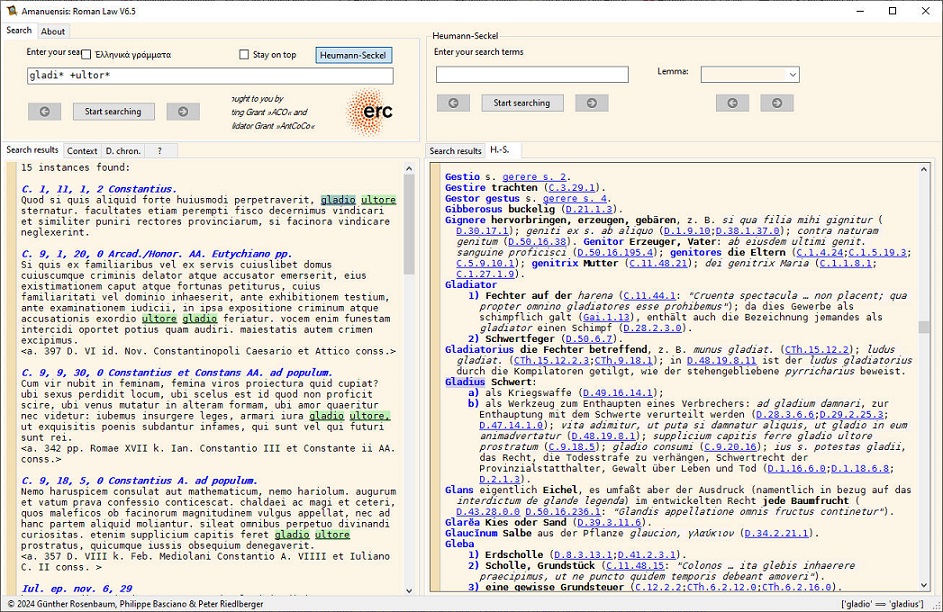Click scroll down arrow in H.-S. panel
This screenshot has width=943, height=612.
[924, 586]
